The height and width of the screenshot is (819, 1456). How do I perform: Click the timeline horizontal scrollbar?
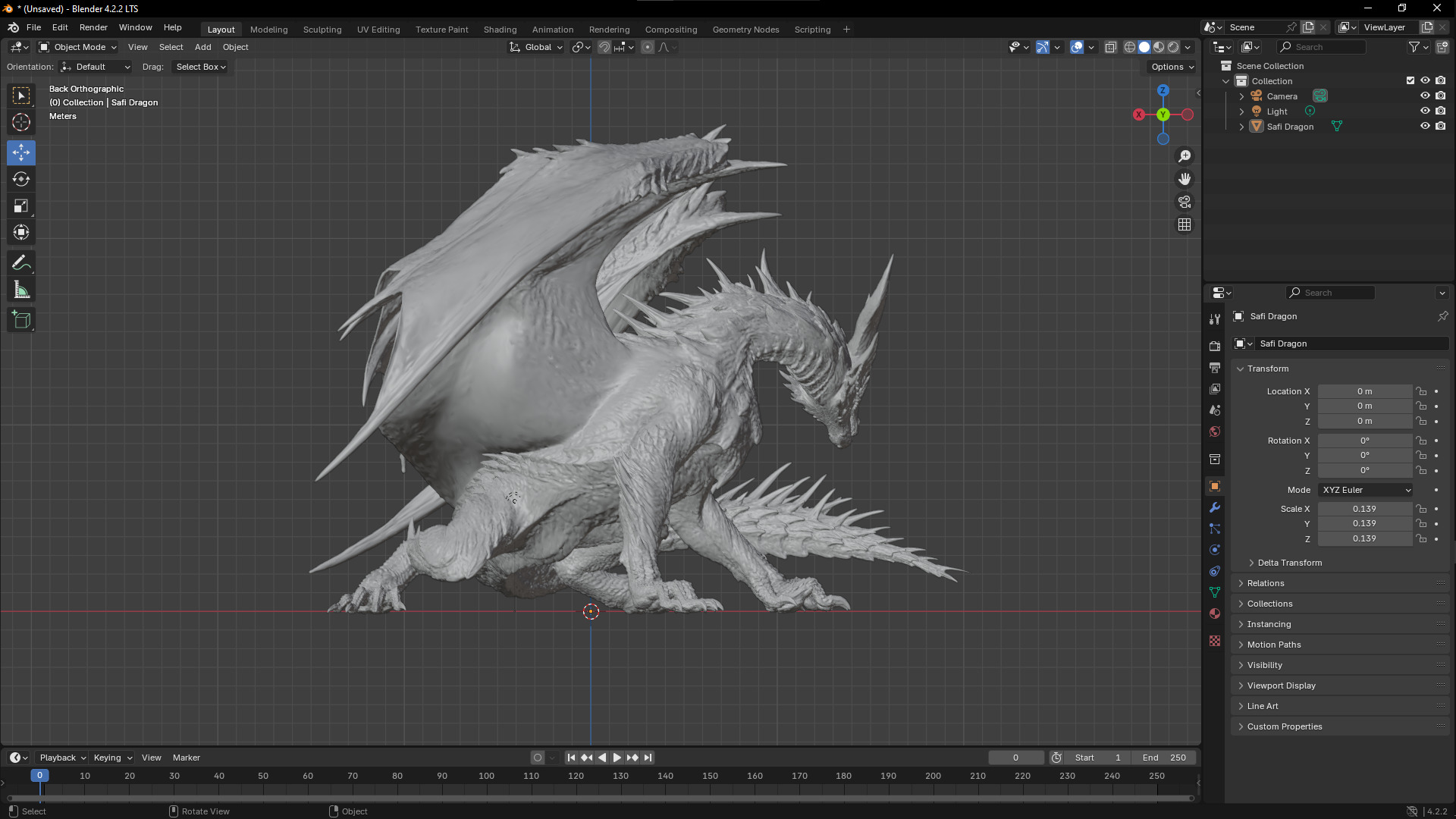pos(601,798)
